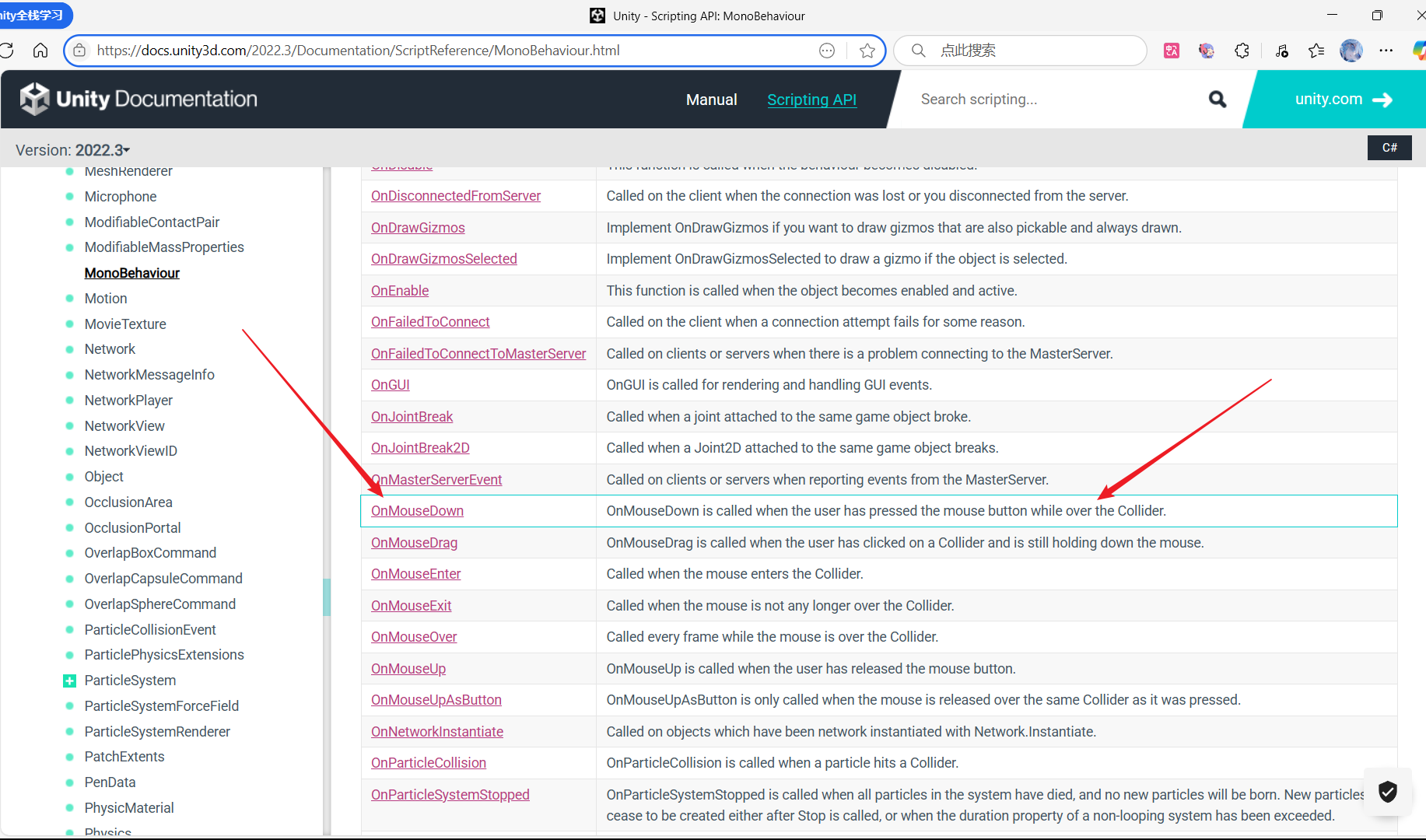Add page to favorites with star icon
This screenshot has height=840, width=1426.
point(867,51)
